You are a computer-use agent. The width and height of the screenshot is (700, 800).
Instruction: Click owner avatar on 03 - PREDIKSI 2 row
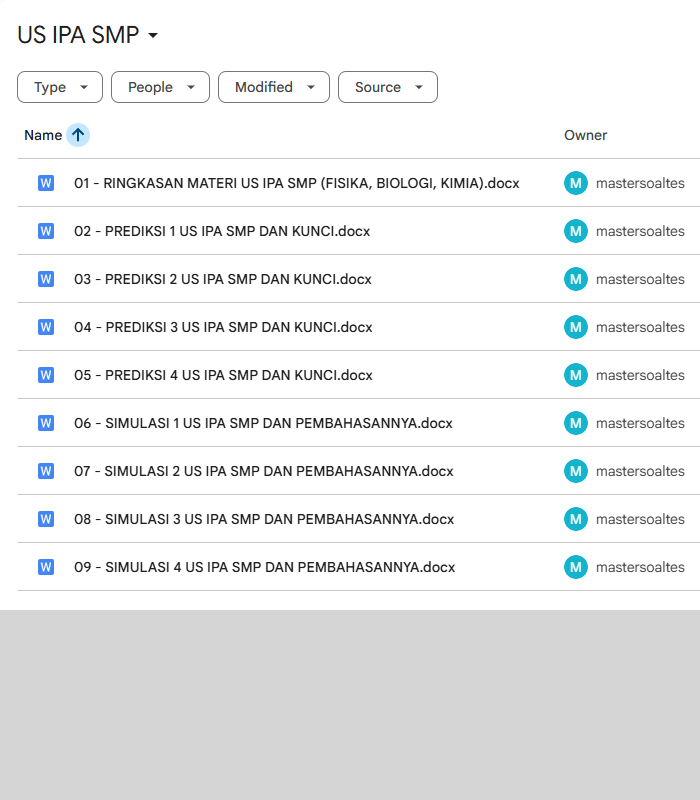point(575,279)
